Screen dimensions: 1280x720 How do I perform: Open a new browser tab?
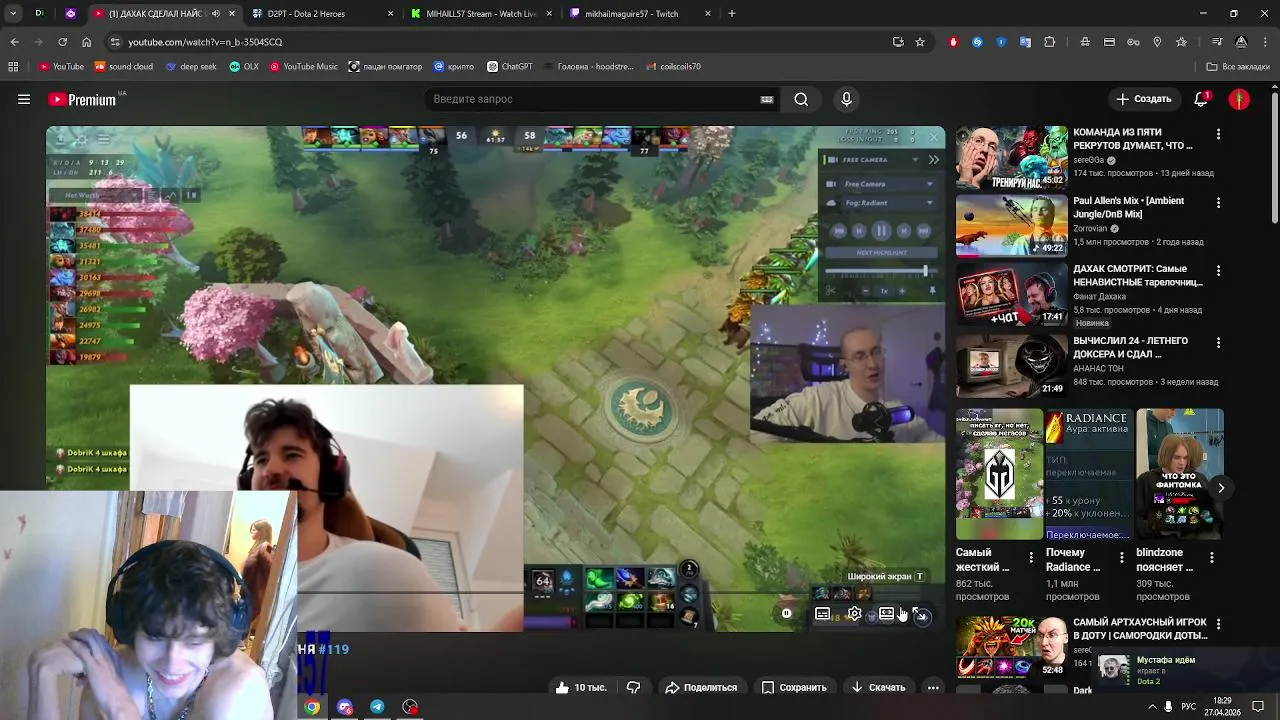pos(732,14)
